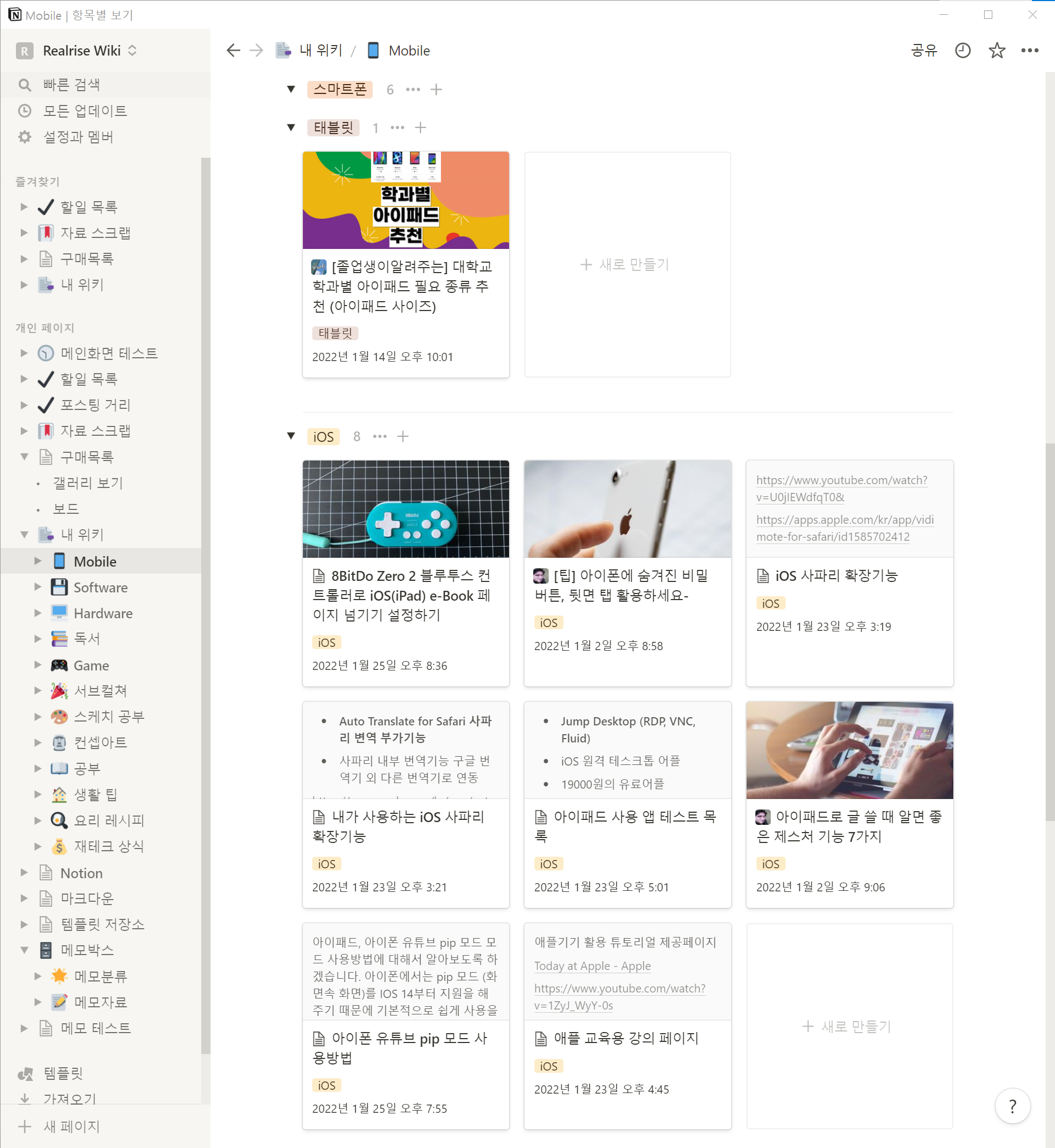Screen dimensions: 1055x1148
Task: Open 요리 레시피 page in sidebar
Action: 101,820
